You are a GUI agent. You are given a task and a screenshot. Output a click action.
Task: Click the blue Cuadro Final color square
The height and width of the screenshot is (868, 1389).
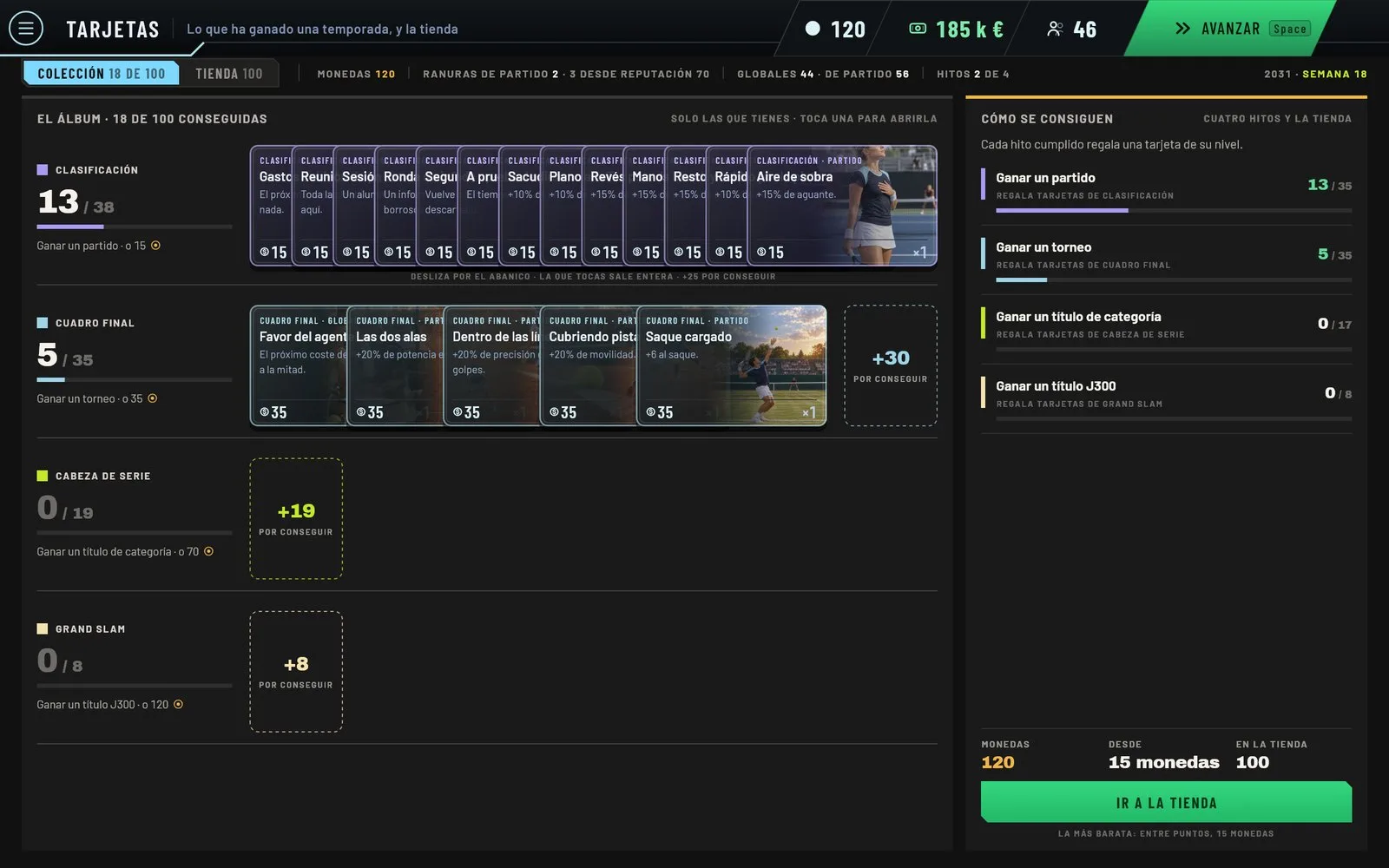tap(43, 323)
